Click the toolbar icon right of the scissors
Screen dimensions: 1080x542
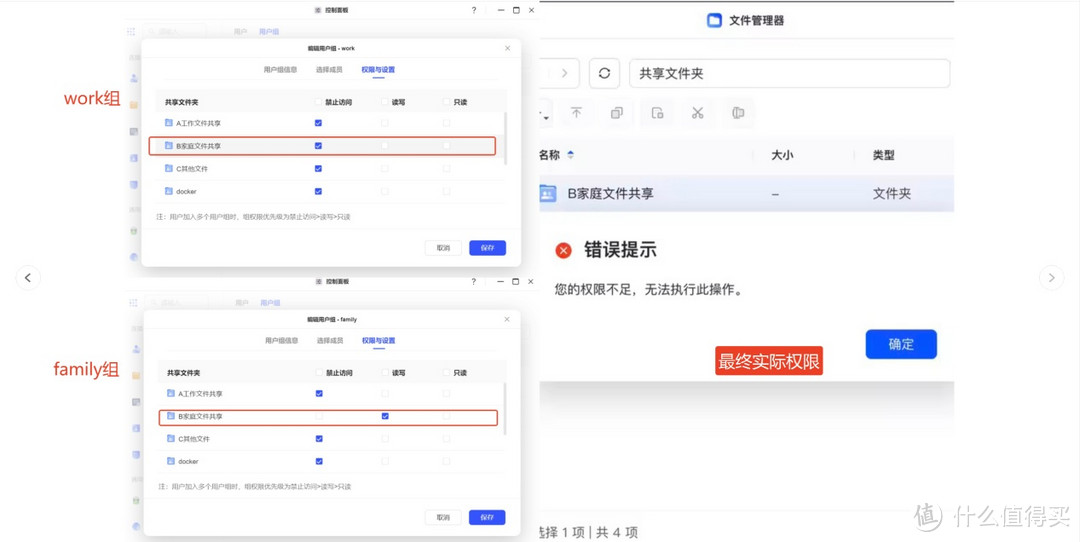tap(738, 113)
